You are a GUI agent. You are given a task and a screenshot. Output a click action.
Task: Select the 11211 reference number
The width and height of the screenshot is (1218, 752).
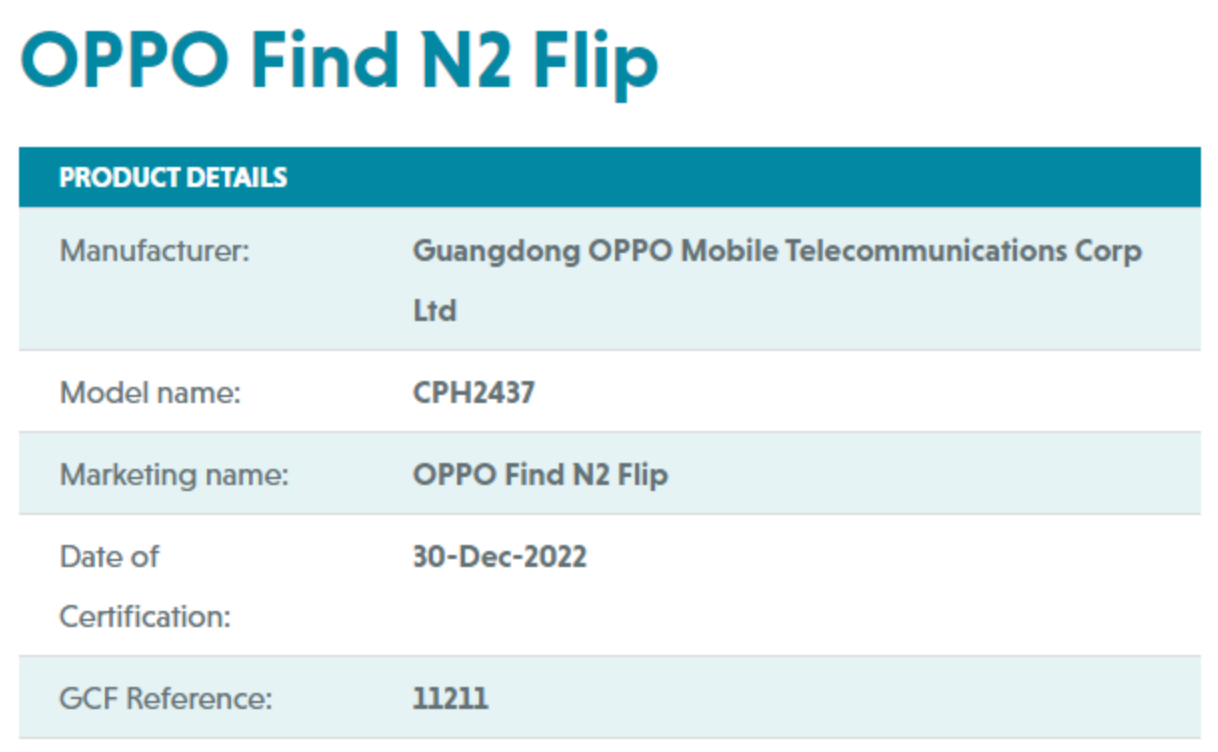pyautogui.click(x=451, y=698)
